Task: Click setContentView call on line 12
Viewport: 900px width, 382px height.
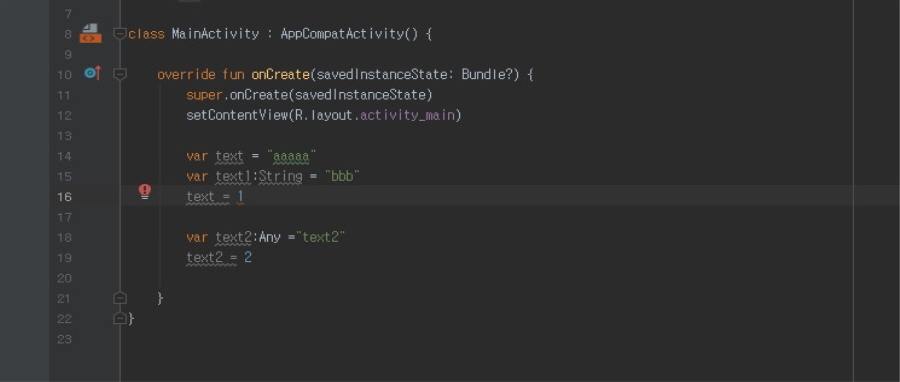Action: click(236, 115)
